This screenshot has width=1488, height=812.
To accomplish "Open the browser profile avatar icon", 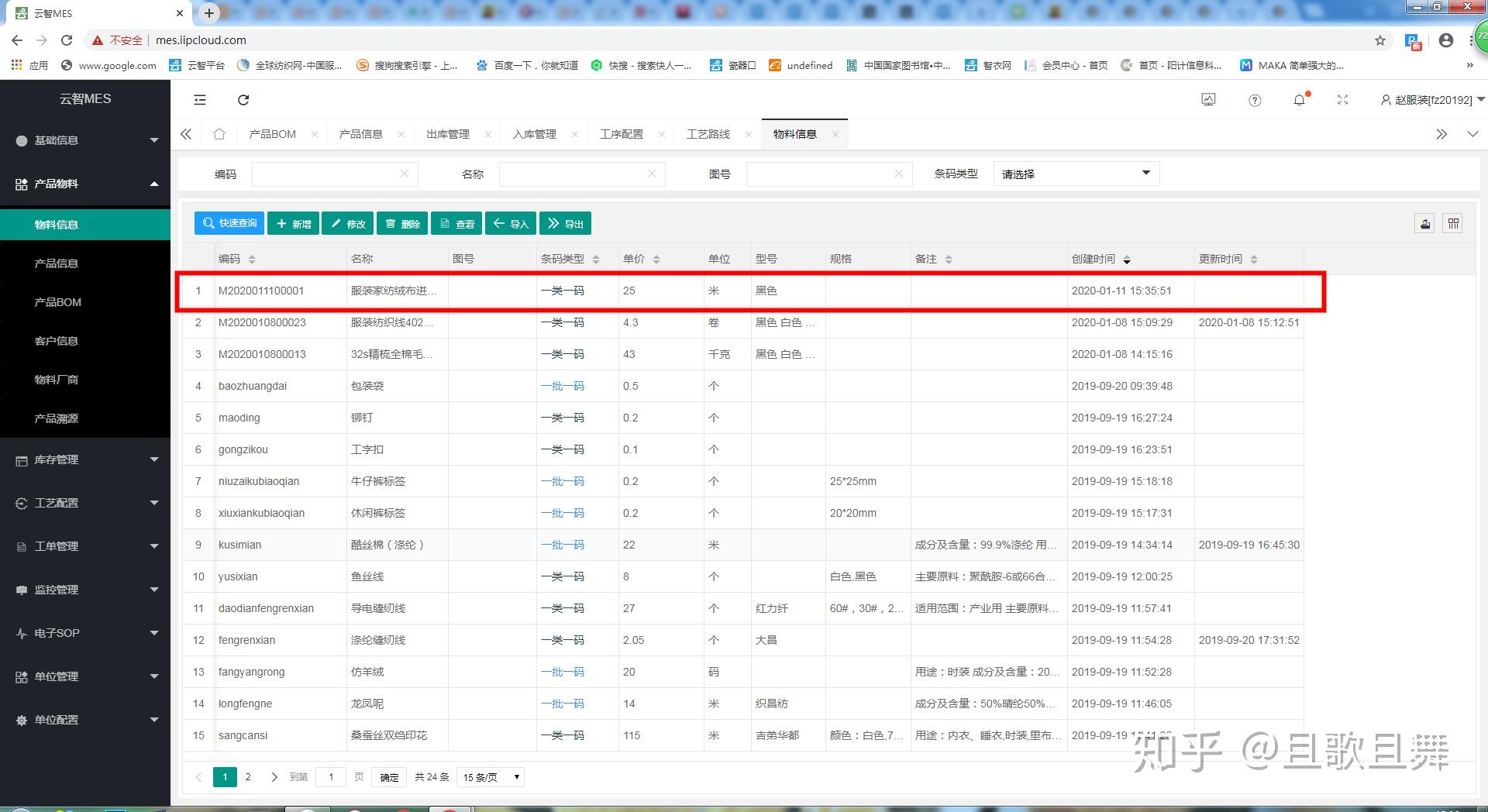I will click(1445, 40).
